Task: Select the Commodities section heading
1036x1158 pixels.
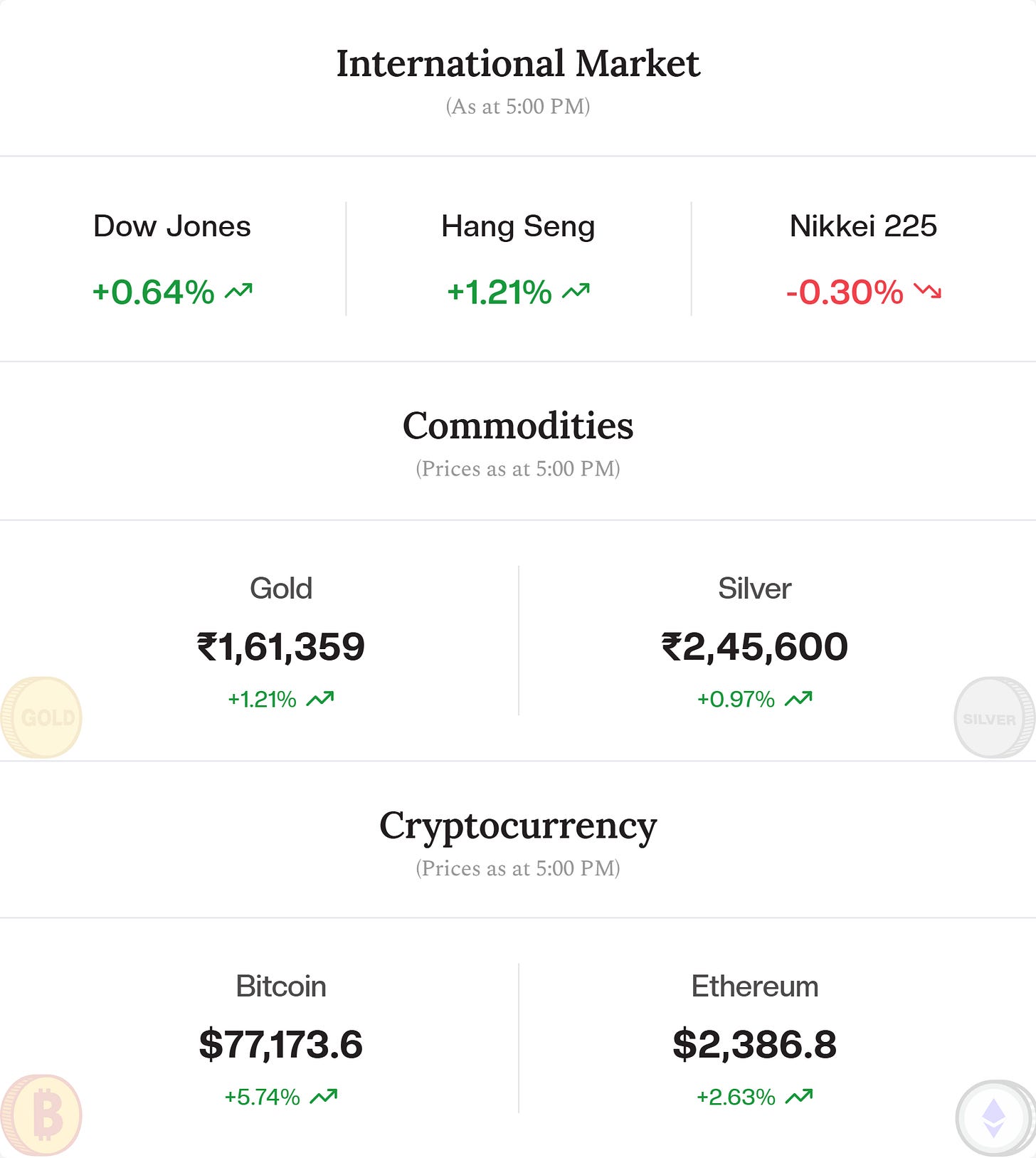Action: pos(518,426)
